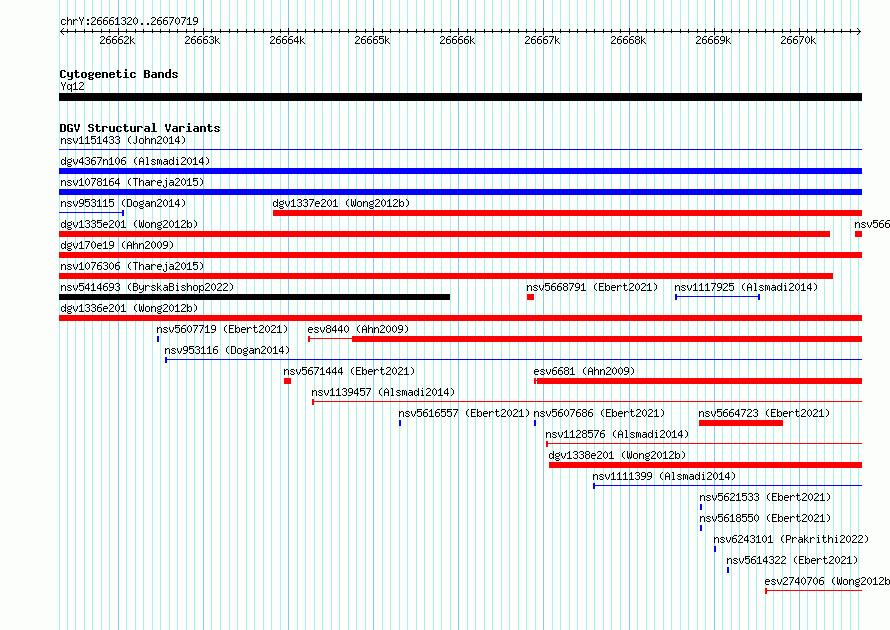The image size is (890, 630).
Task: Select dgv1335e201 (Wong2012b) label
Action: tap(129, 224)
